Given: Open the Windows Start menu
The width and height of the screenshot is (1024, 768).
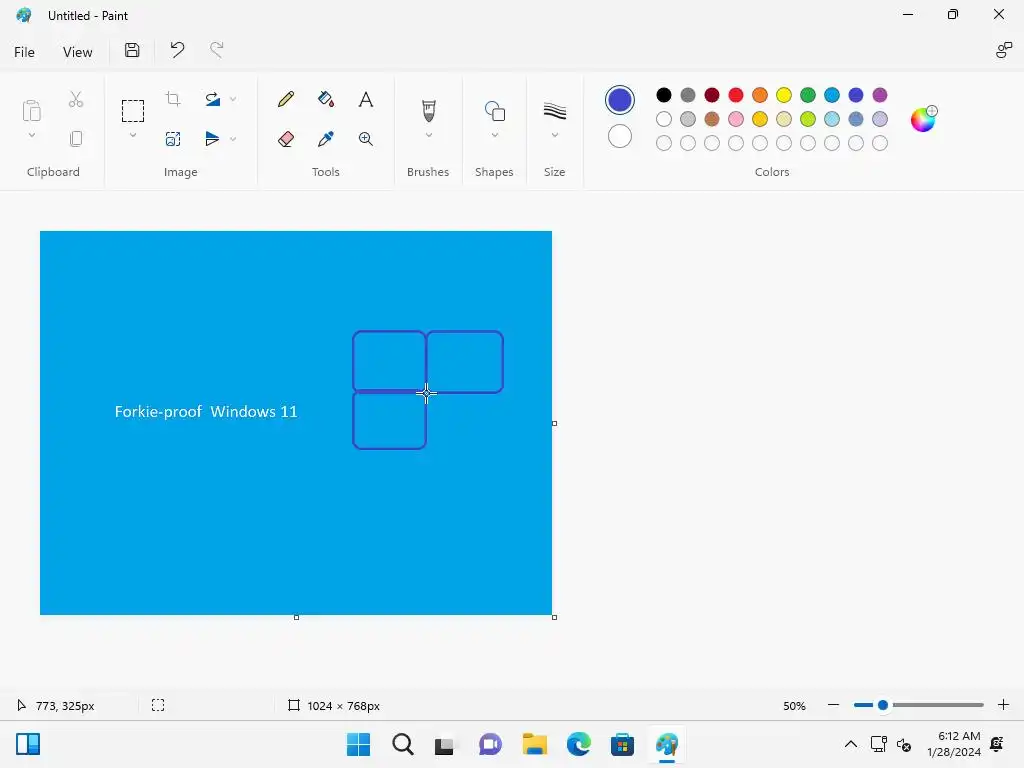Looking at the screenshot, I should click(358, 744).
